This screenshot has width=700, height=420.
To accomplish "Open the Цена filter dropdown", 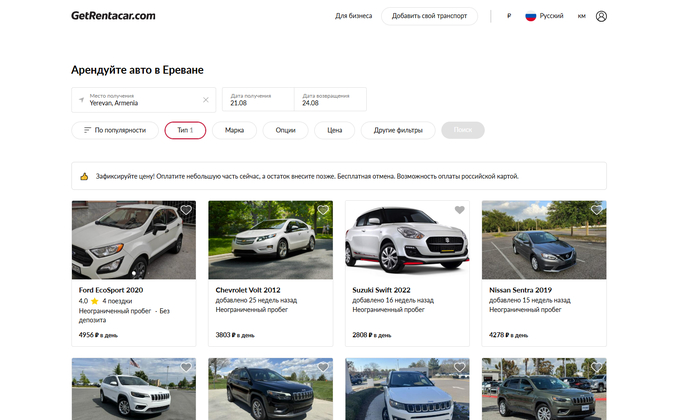I will click(x=334, y=130).
